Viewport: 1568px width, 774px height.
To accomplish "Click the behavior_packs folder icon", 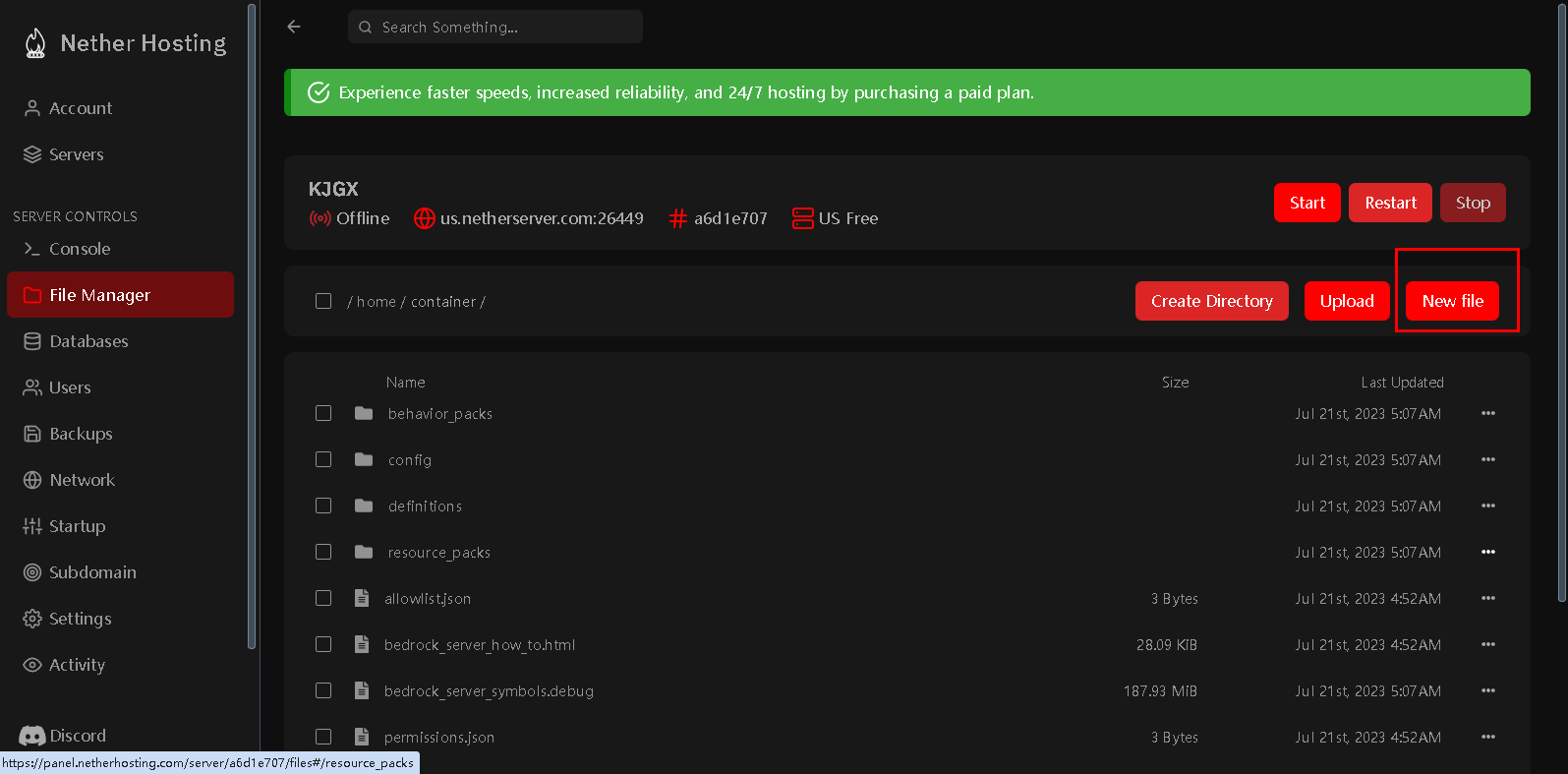I will click(364, 413).
